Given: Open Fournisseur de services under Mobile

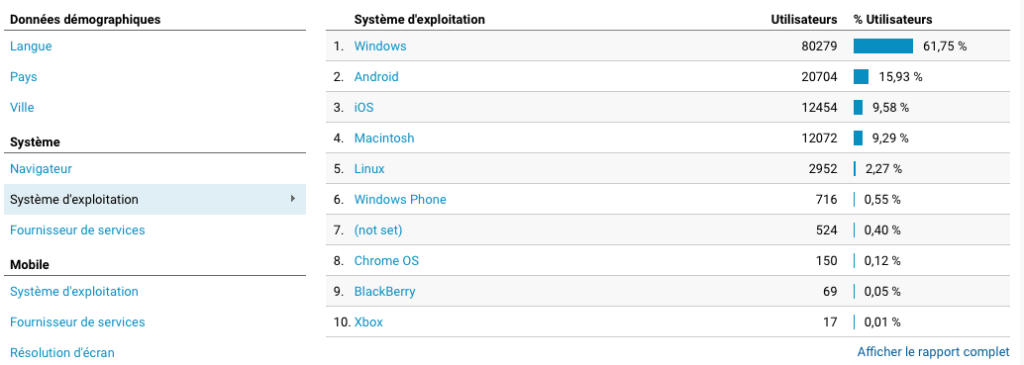Looking at the screenshot, I should (78, 323).
